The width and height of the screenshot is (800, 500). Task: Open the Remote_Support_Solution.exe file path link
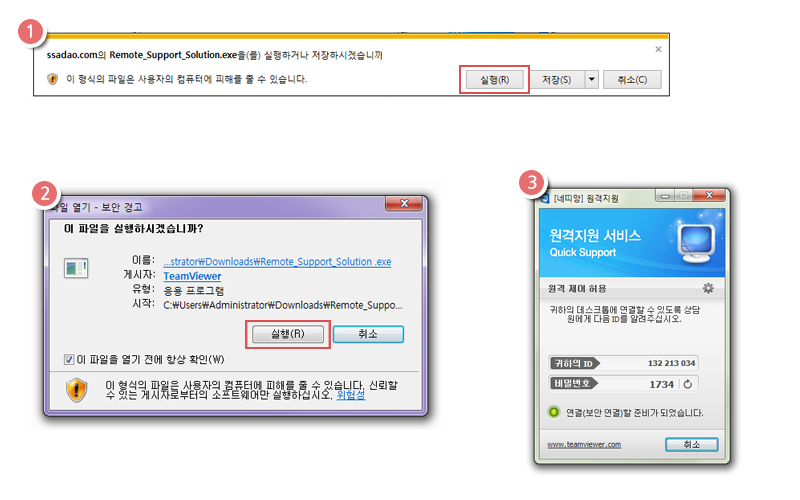[277, 262]
